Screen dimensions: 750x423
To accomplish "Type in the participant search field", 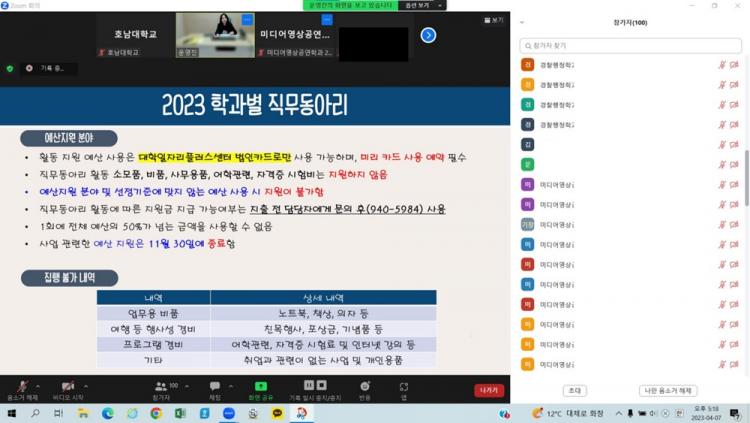I will (x=630, y=45).
